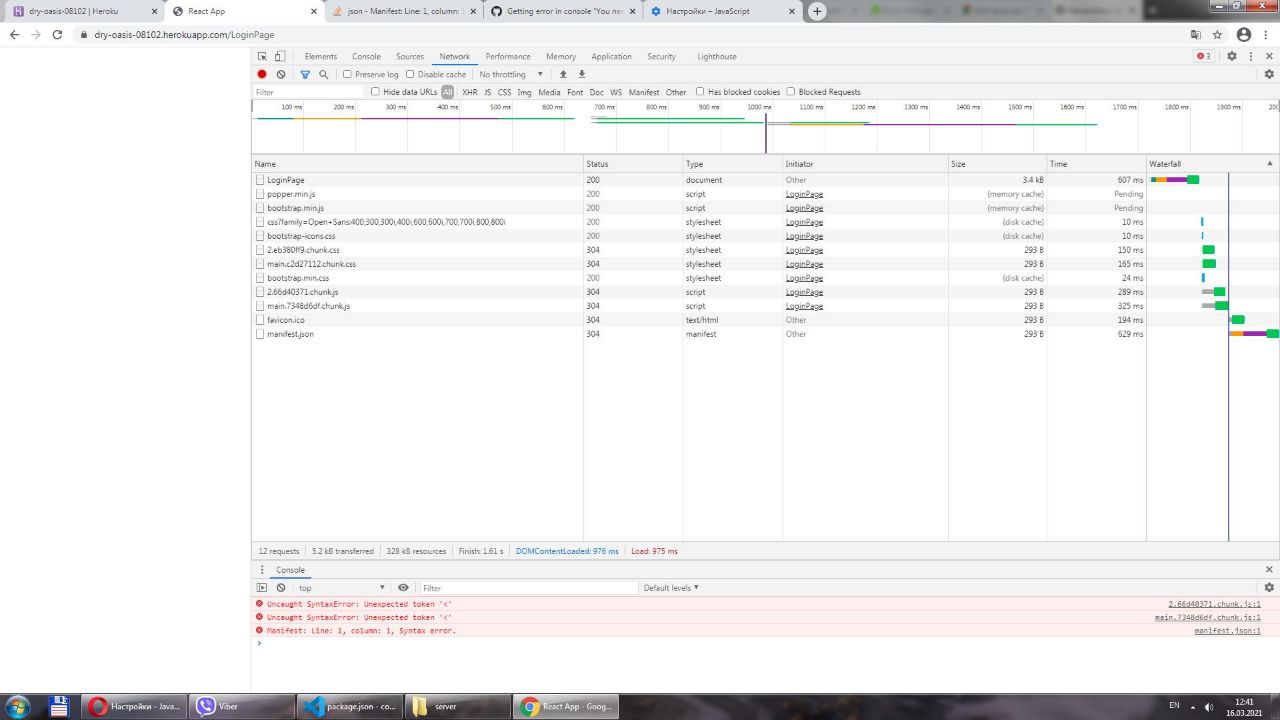This screenshot has height=720, width=1280.
Task: Open the Chrome three-dot main menu
Action: pos(1267,34)
